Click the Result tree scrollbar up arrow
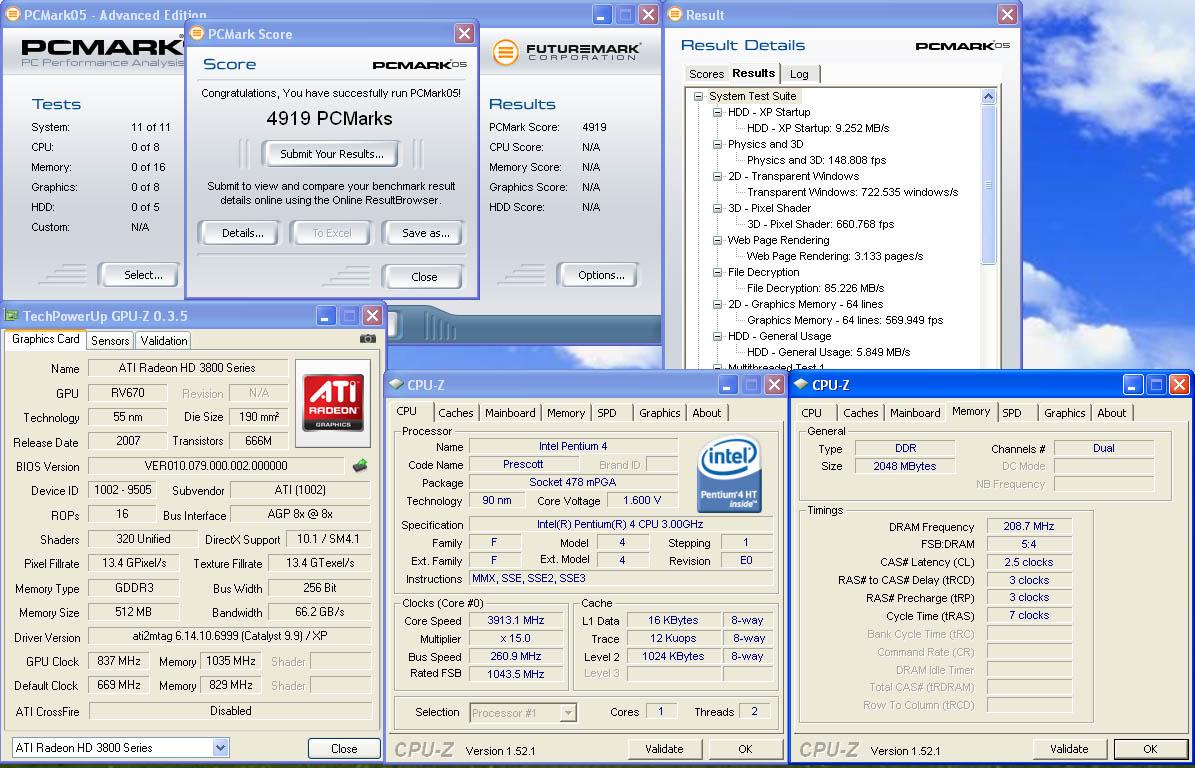Screen dimensions: 1195x768 (988, 97)
